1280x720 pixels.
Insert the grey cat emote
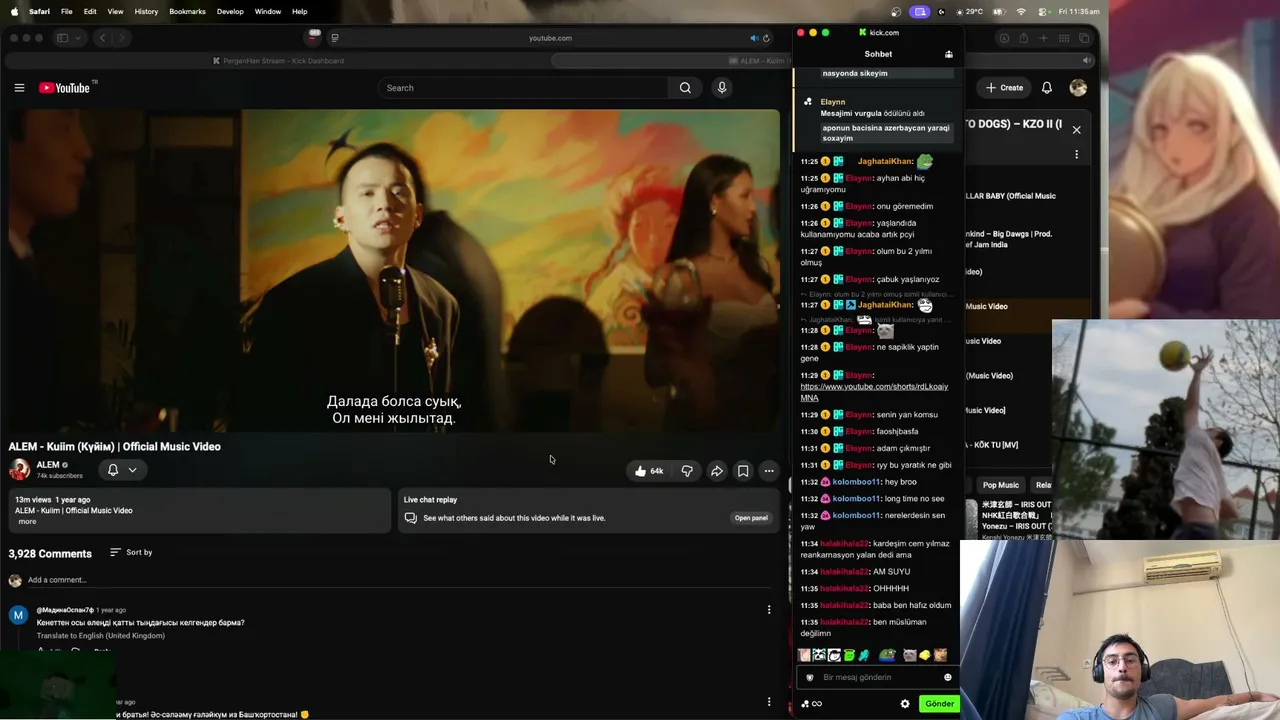click(x=909, y=656)
